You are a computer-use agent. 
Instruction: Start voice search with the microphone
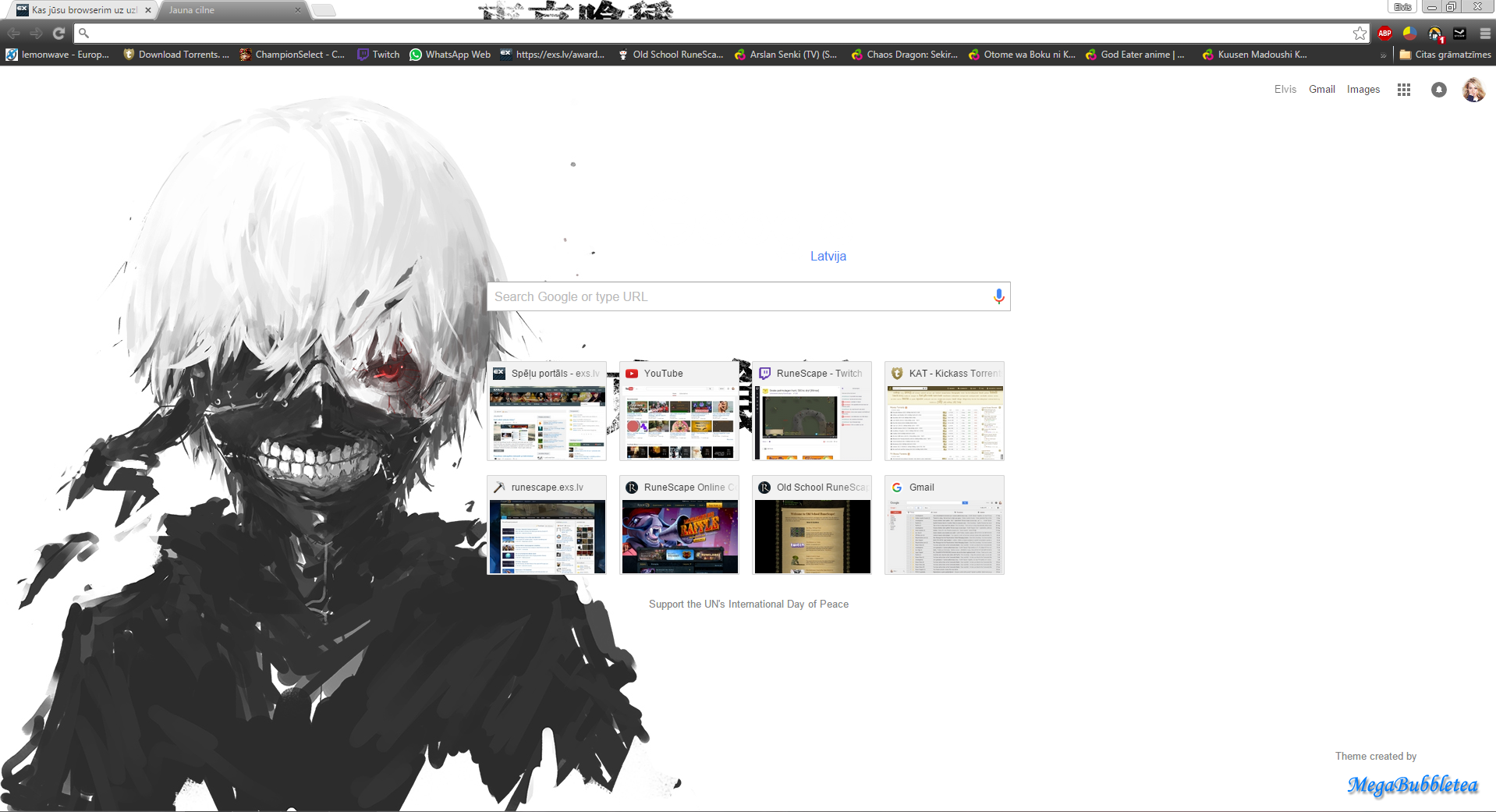(x=998, y=296)
